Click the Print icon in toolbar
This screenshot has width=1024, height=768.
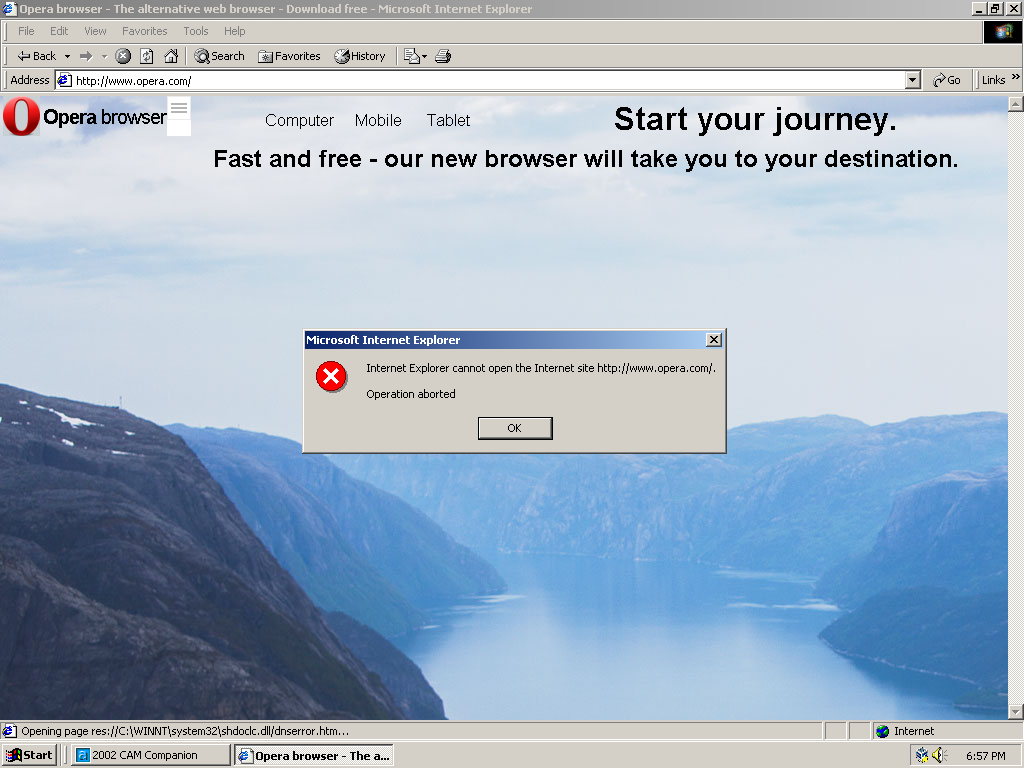click(x=443, y=56)
